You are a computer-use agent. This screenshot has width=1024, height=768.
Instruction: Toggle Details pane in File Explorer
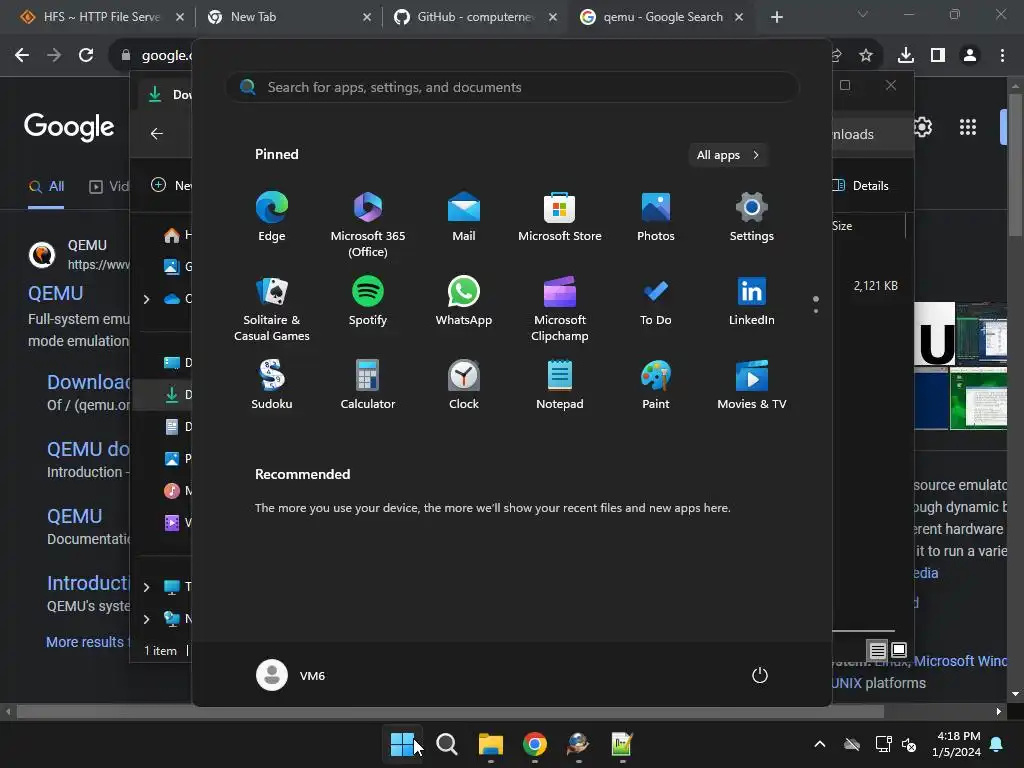point(861,185)
